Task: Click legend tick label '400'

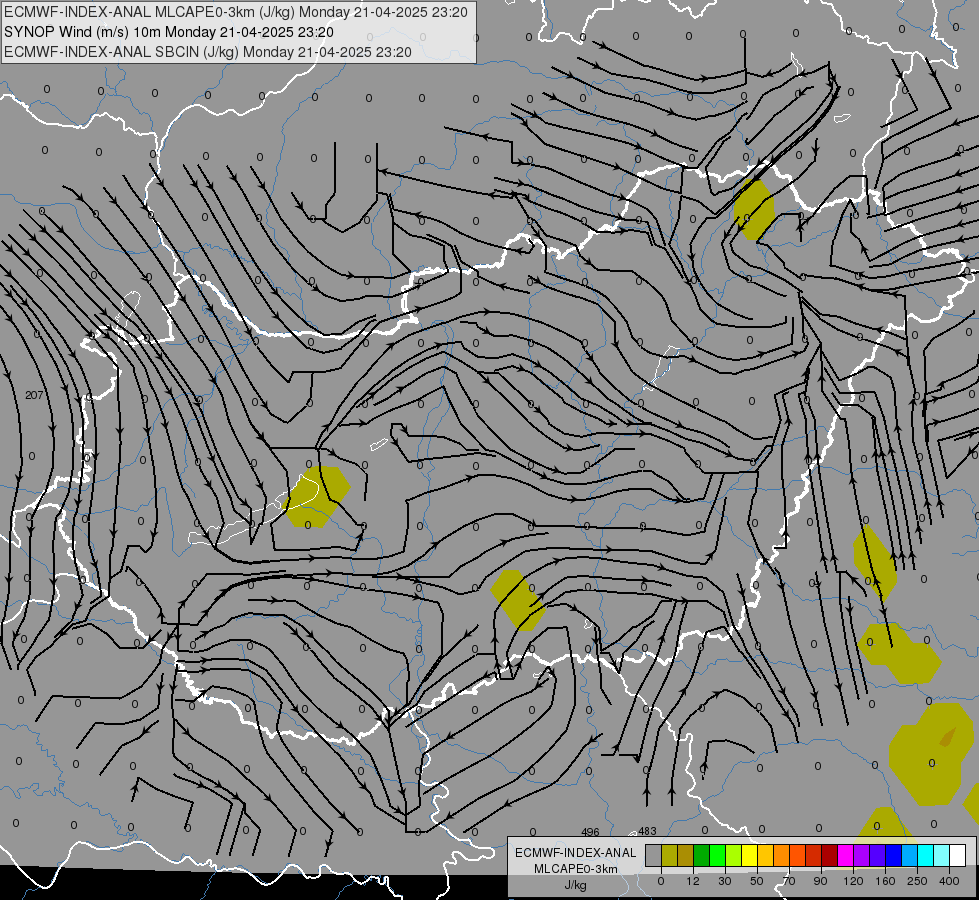Action: pos(949,881)
